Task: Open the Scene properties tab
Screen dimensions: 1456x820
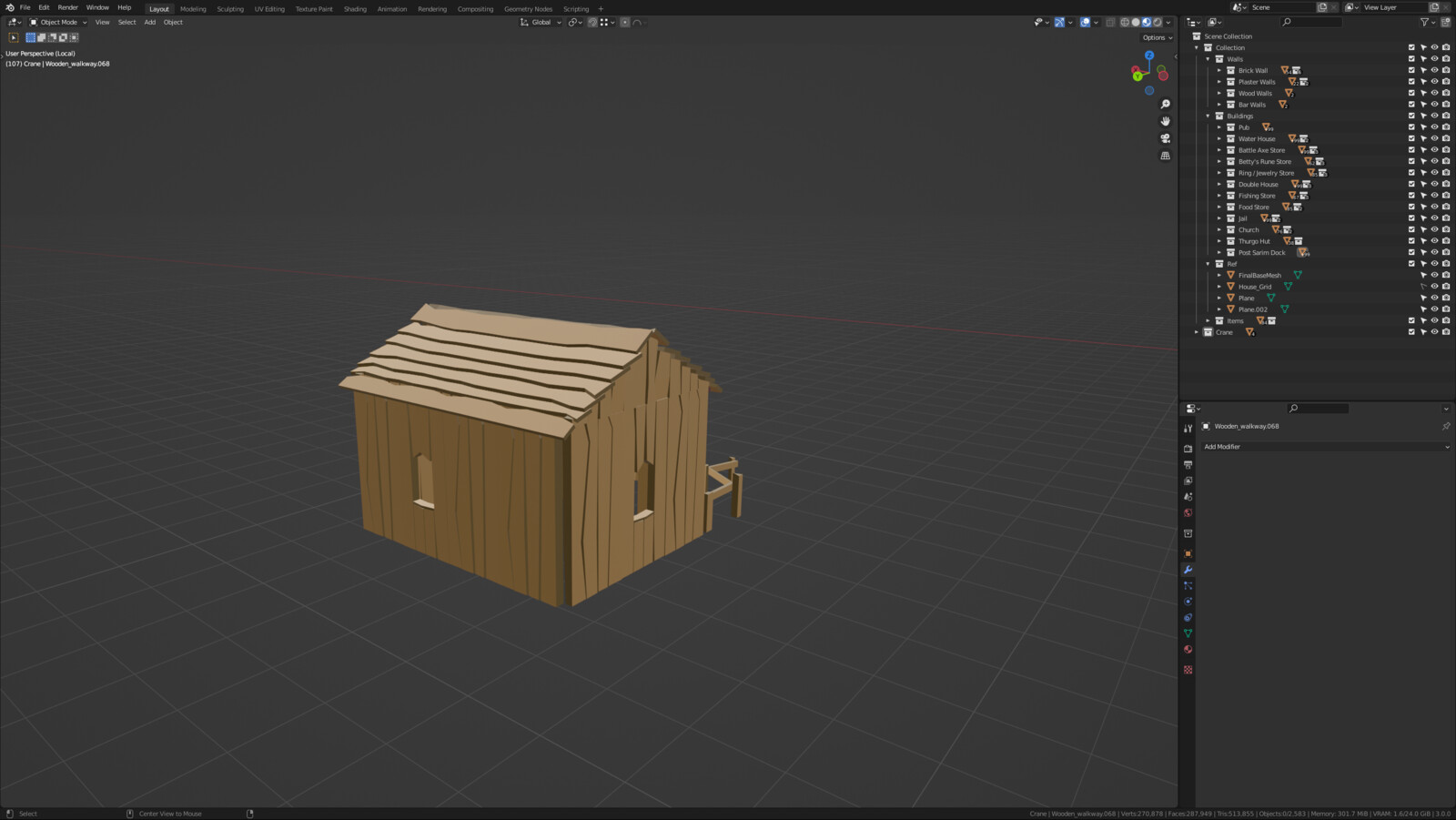Action: (x=1188, y=497)
